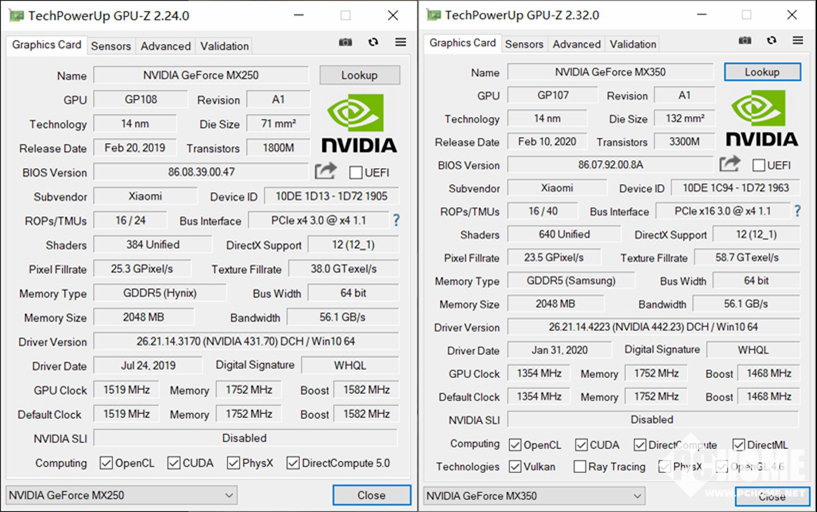Open the NVIDIA GeForce MX250 GPU dropdown
817x512 pixels.
(121, 495)
